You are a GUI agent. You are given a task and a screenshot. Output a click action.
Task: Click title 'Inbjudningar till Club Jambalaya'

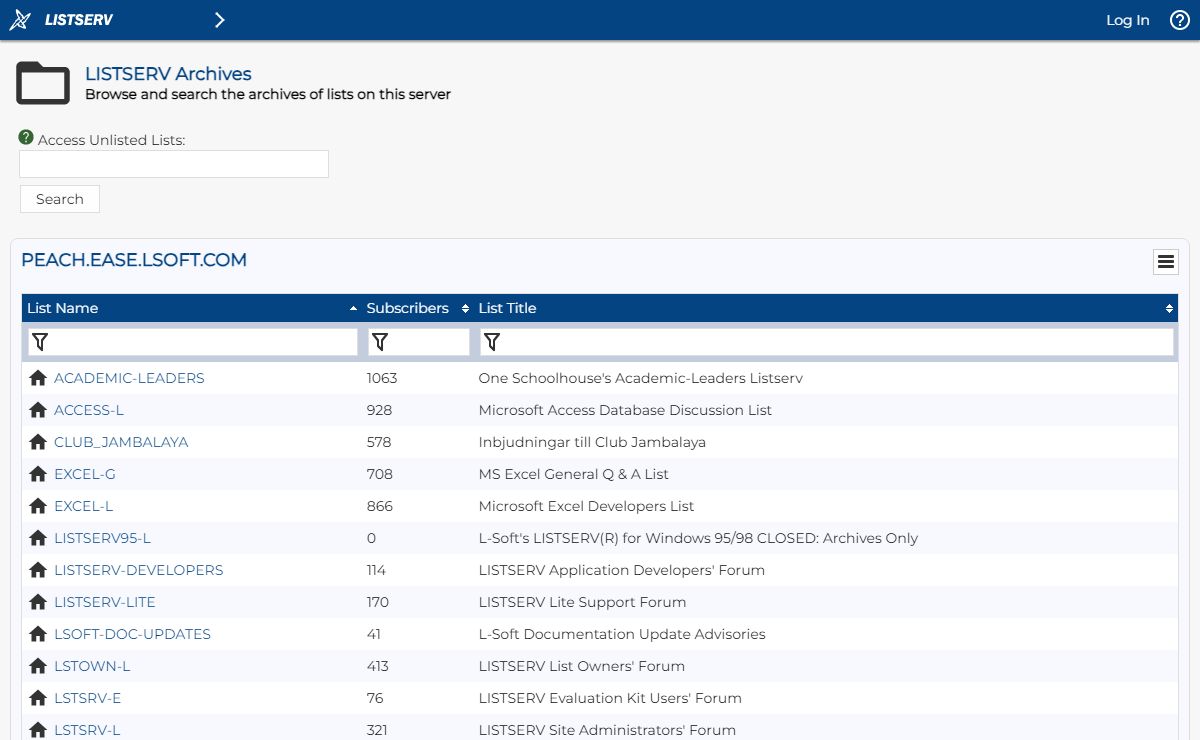592,442
